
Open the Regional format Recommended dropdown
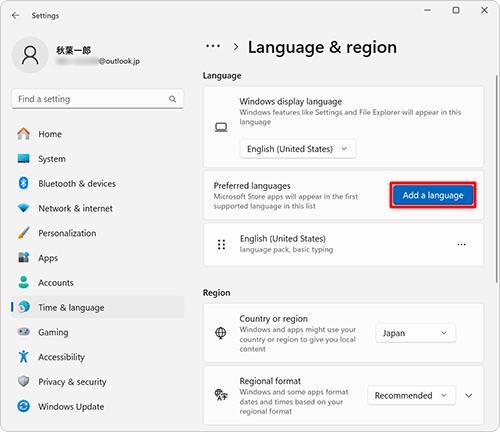click(x=411, y=395)
